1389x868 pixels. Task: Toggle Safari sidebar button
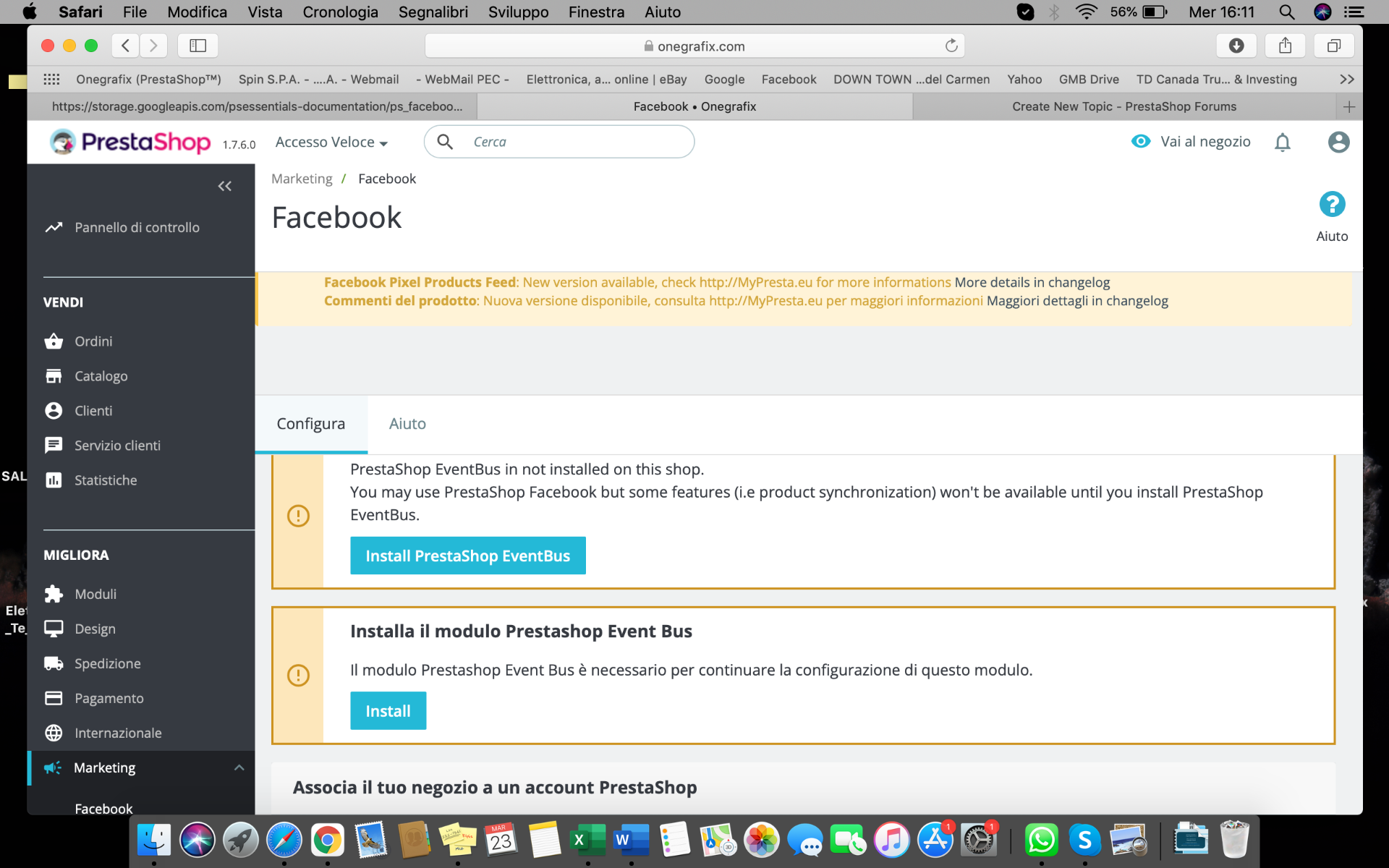(x=197, y=46)
